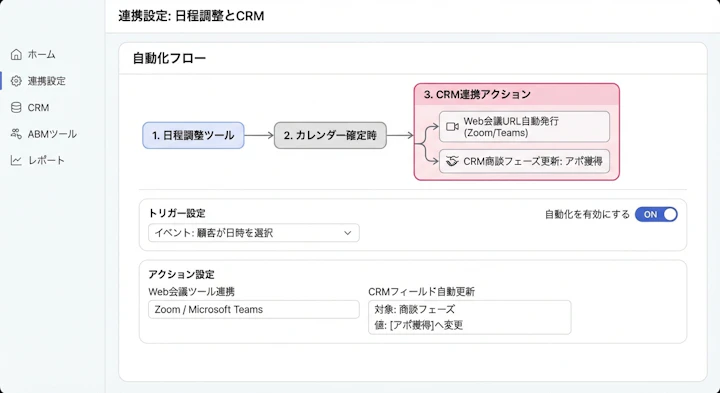Image resolution: width=720 pixels, height=393 pixels.
Task: Click the chevron arrow of the trigger dropdown
Action: point(348,233)
